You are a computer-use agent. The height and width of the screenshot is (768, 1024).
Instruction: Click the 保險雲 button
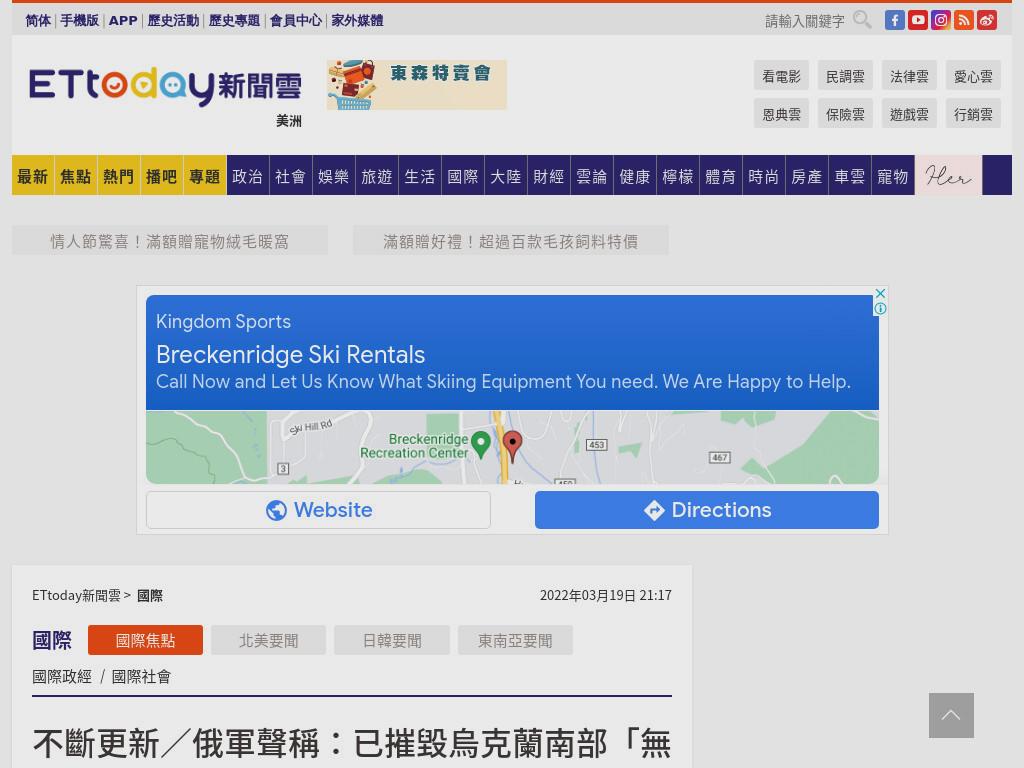(x=845, y=114)
